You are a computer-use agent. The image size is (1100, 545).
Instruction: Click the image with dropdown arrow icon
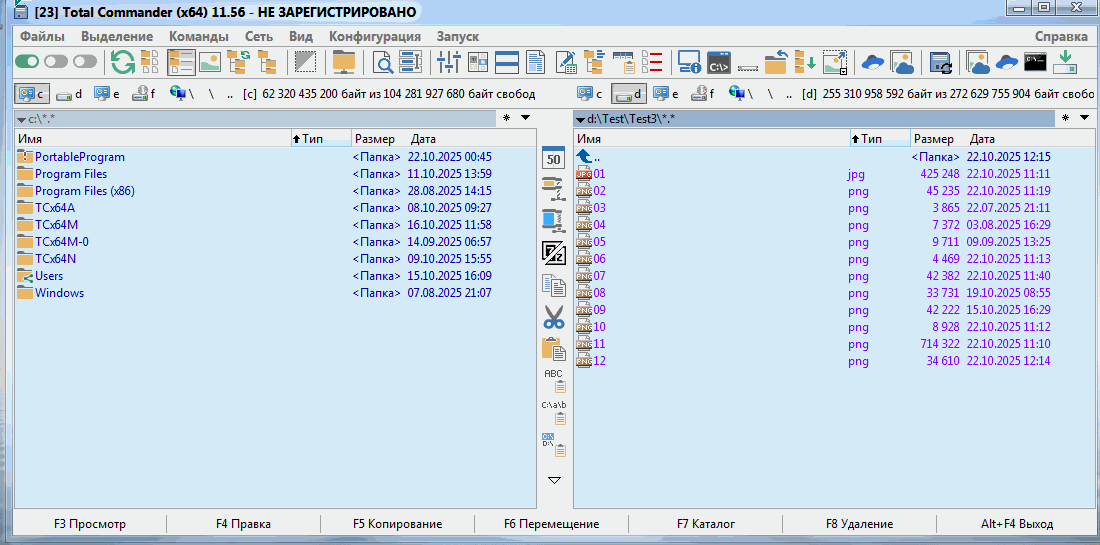click(835, 62)
